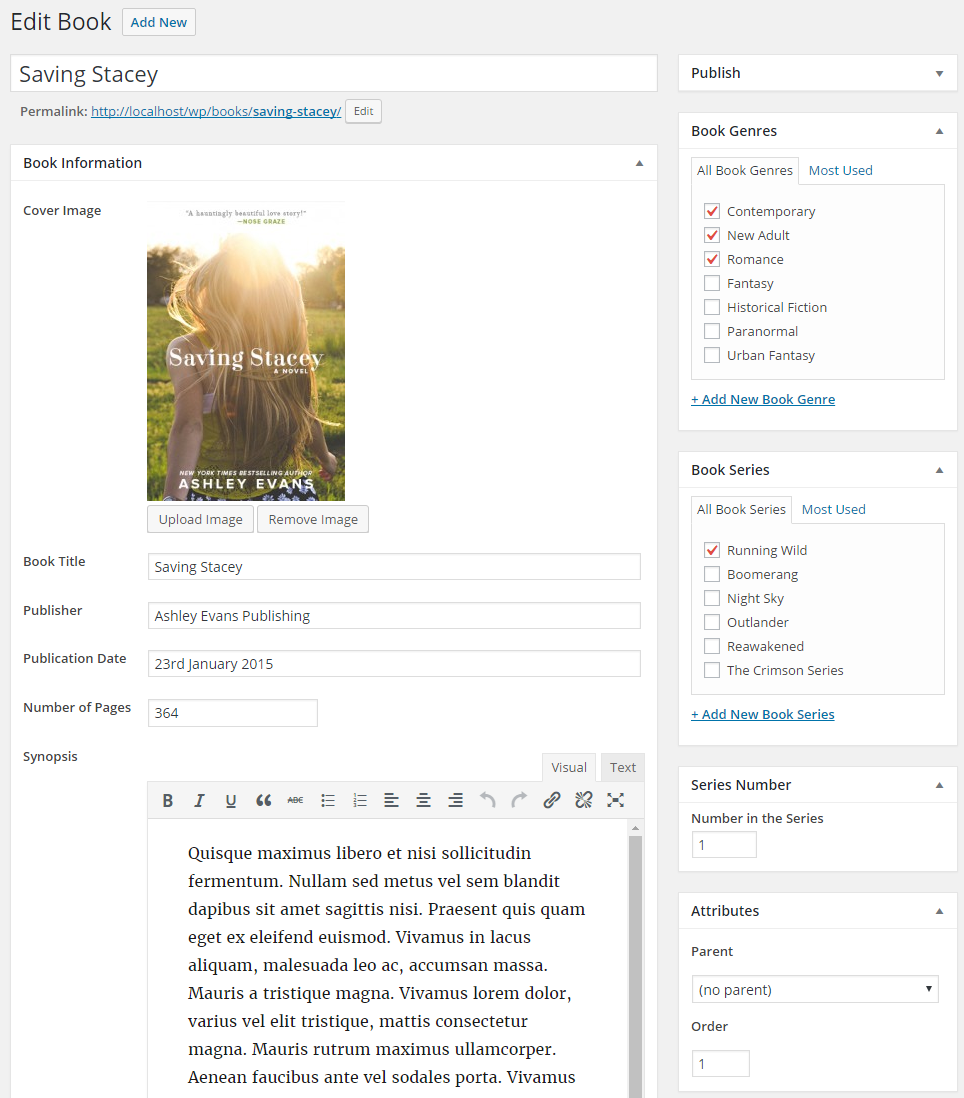The height and width of the screenshot is (1098, 964).
Task: Click Add New Book Genre link
Action: pos(763,399)
